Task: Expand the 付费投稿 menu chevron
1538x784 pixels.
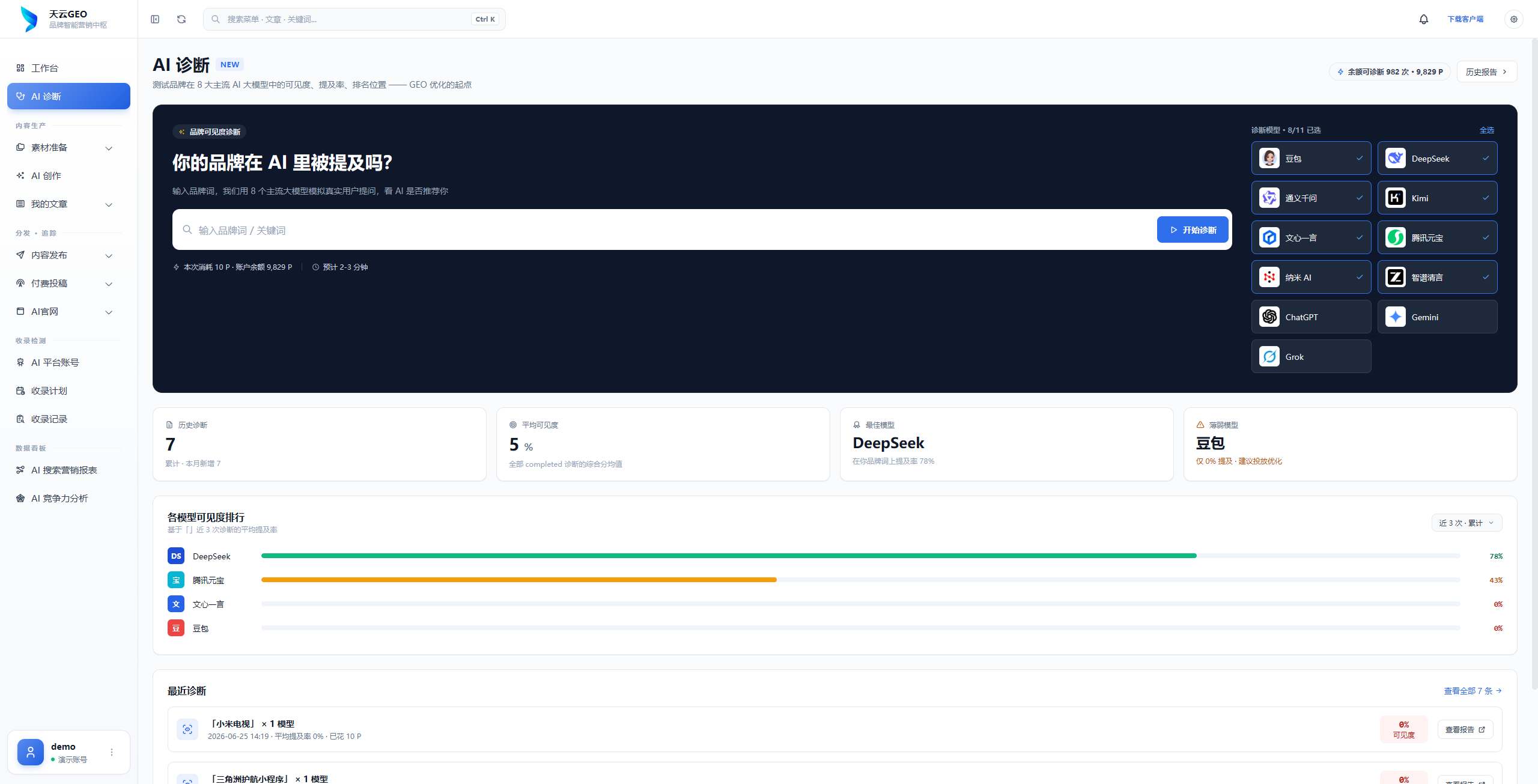Action: (109, 284)
